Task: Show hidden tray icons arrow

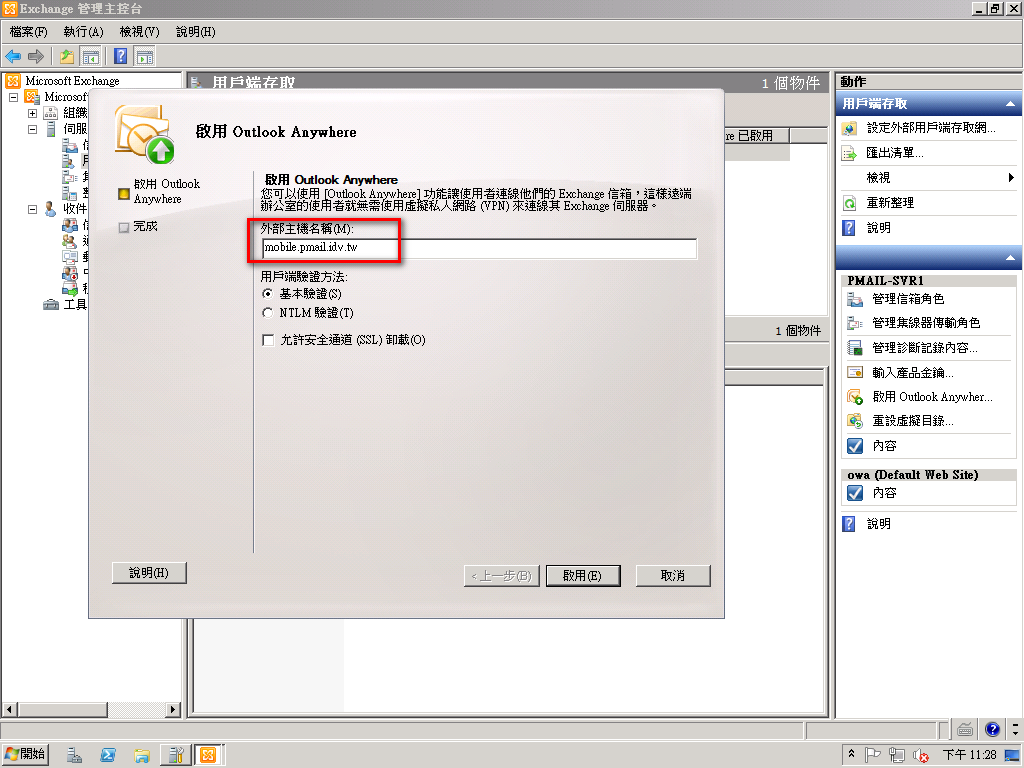Action: [852, 754]
